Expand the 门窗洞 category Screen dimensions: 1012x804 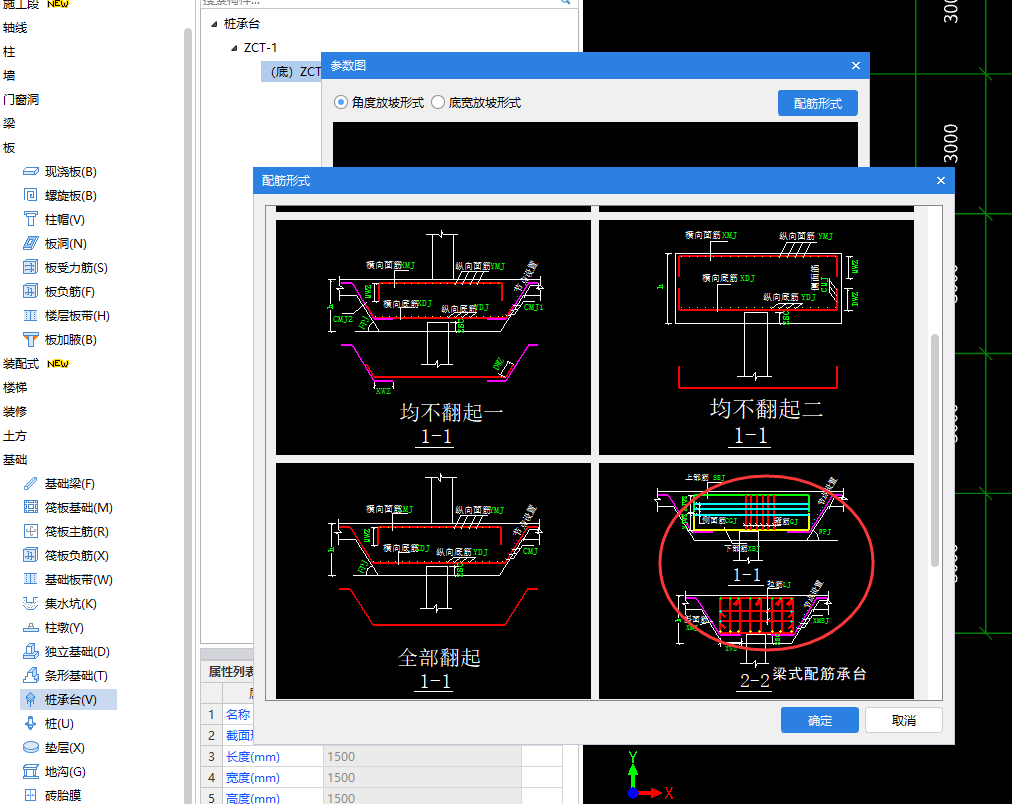21,99
